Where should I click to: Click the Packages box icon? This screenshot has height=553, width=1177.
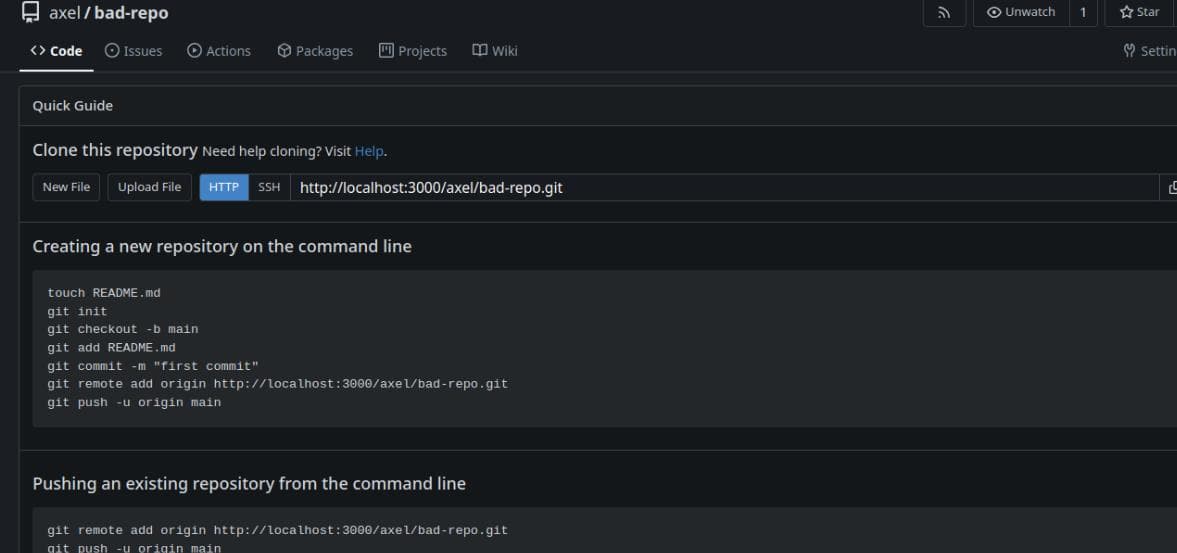284,51
